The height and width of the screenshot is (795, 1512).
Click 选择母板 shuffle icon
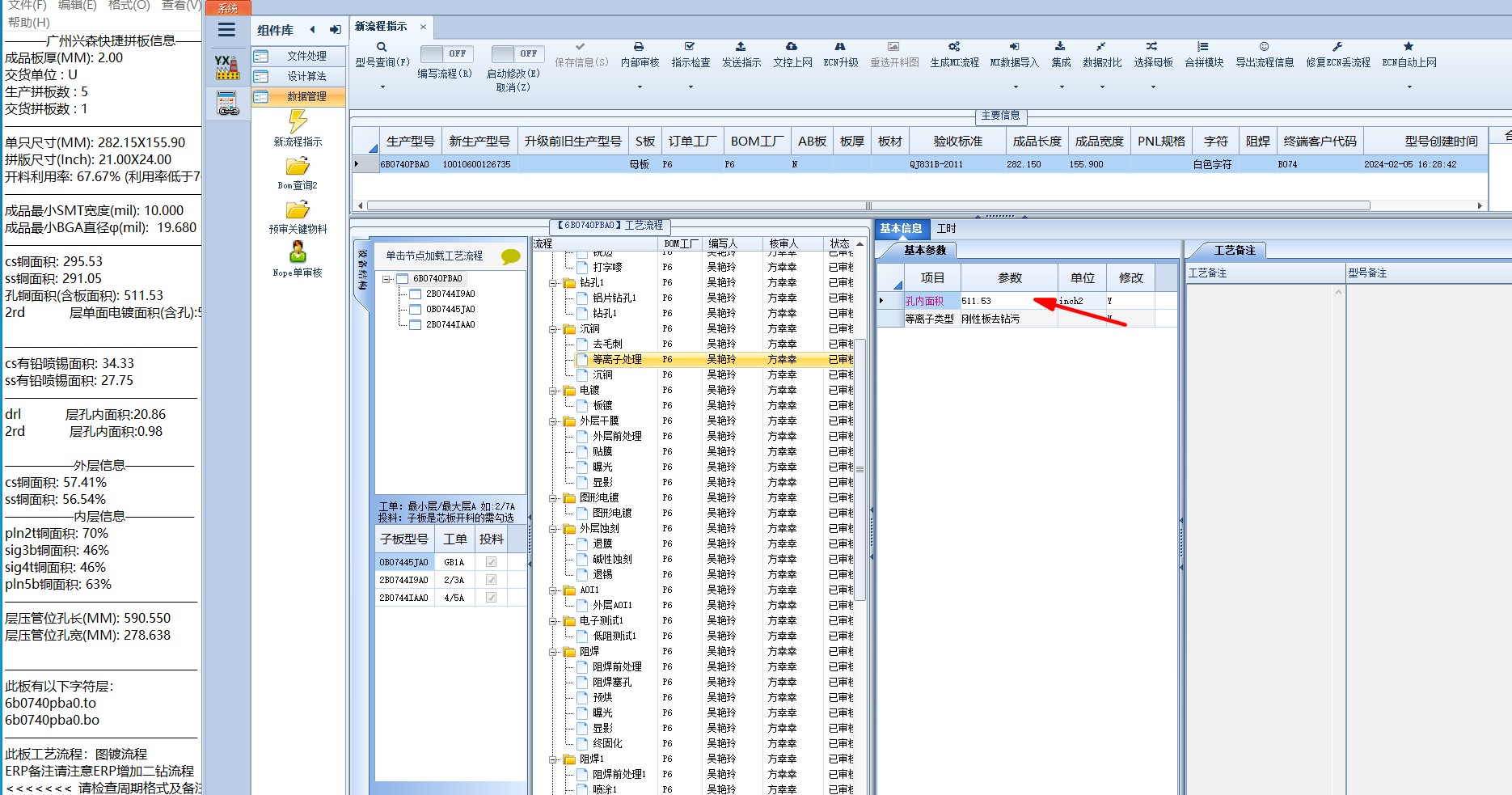tap(1152, 47)
